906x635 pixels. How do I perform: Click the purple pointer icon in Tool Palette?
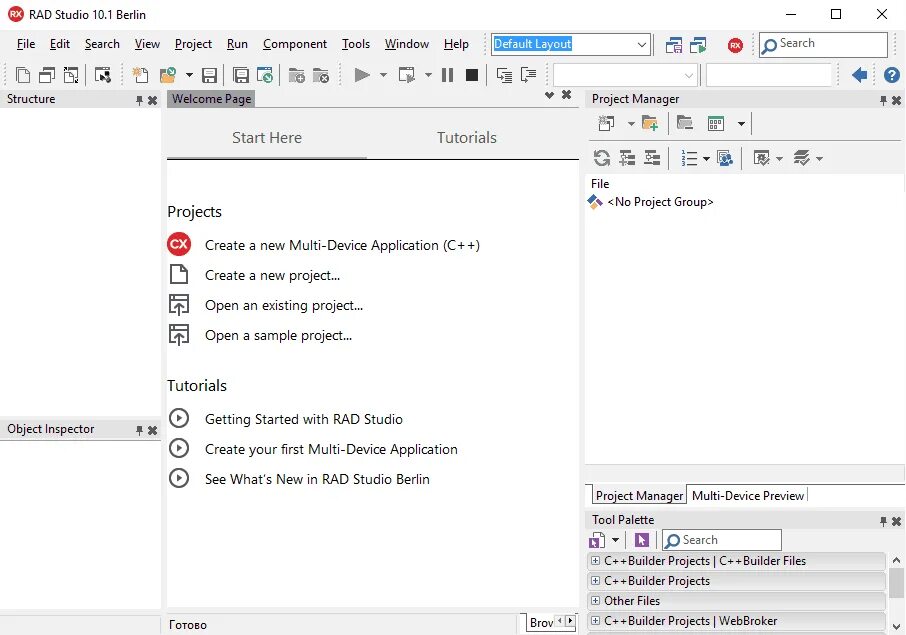click(641, 540)
